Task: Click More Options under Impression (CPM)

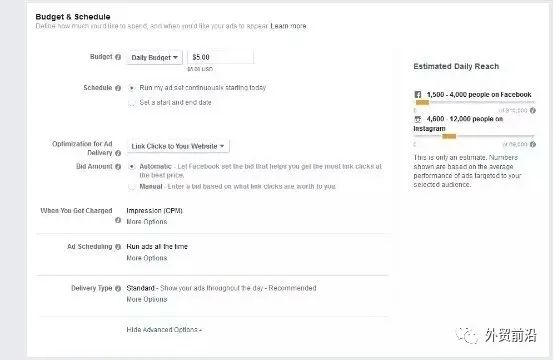Action: (x=147, y=222)
